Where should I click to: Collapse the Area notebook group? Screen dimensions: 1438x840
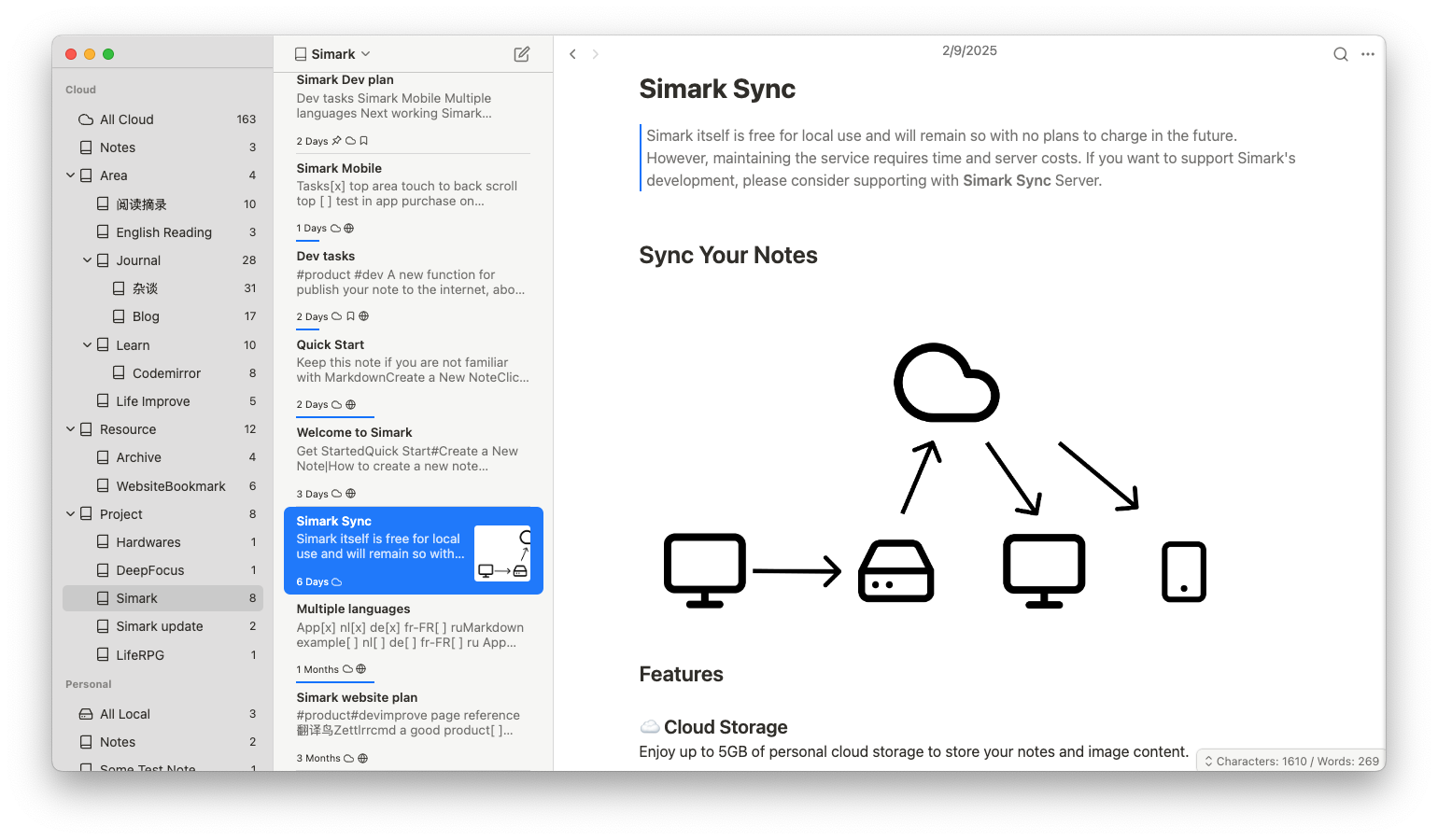tap(70, 175)
